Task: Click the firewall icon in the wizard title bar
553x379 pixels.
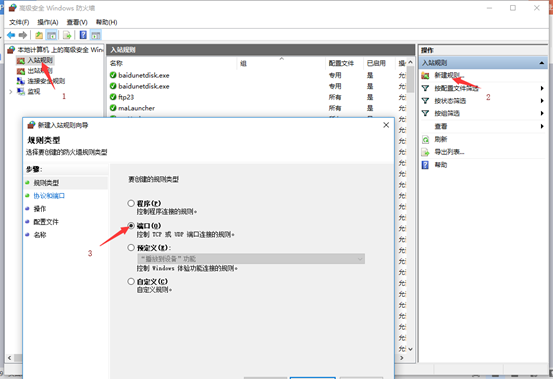Action: click(x=31, y=125)
